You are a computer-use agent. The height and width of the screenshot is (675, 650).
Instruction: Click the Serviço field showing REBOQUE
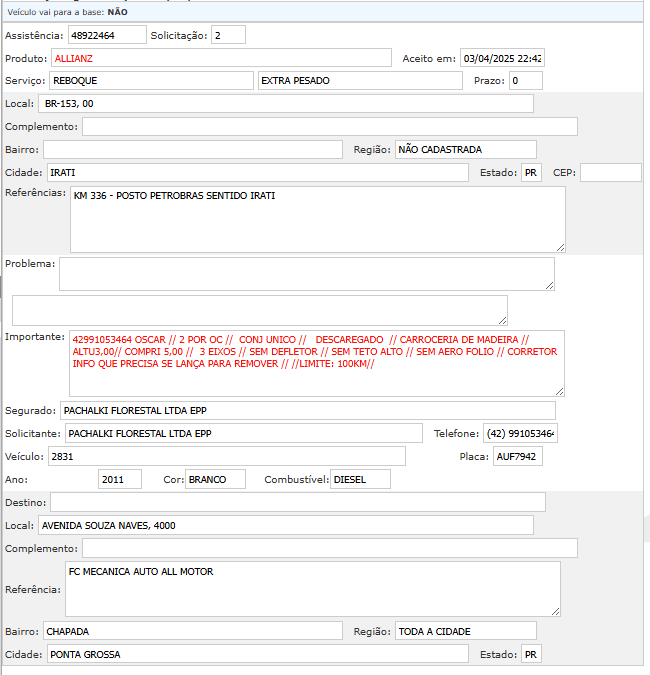point(152,81)
